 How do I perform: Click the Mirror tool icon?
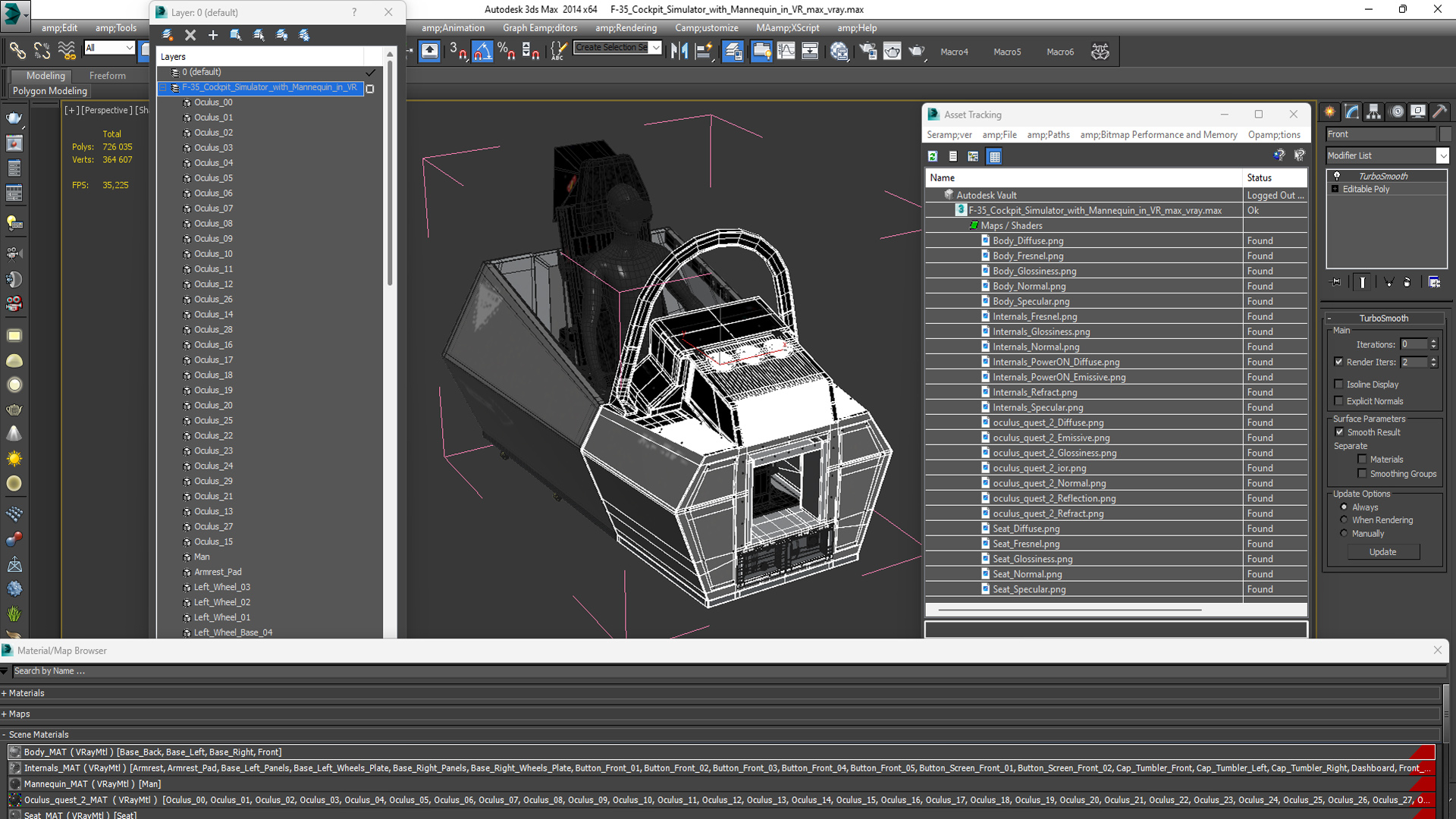tap(679, 52)
